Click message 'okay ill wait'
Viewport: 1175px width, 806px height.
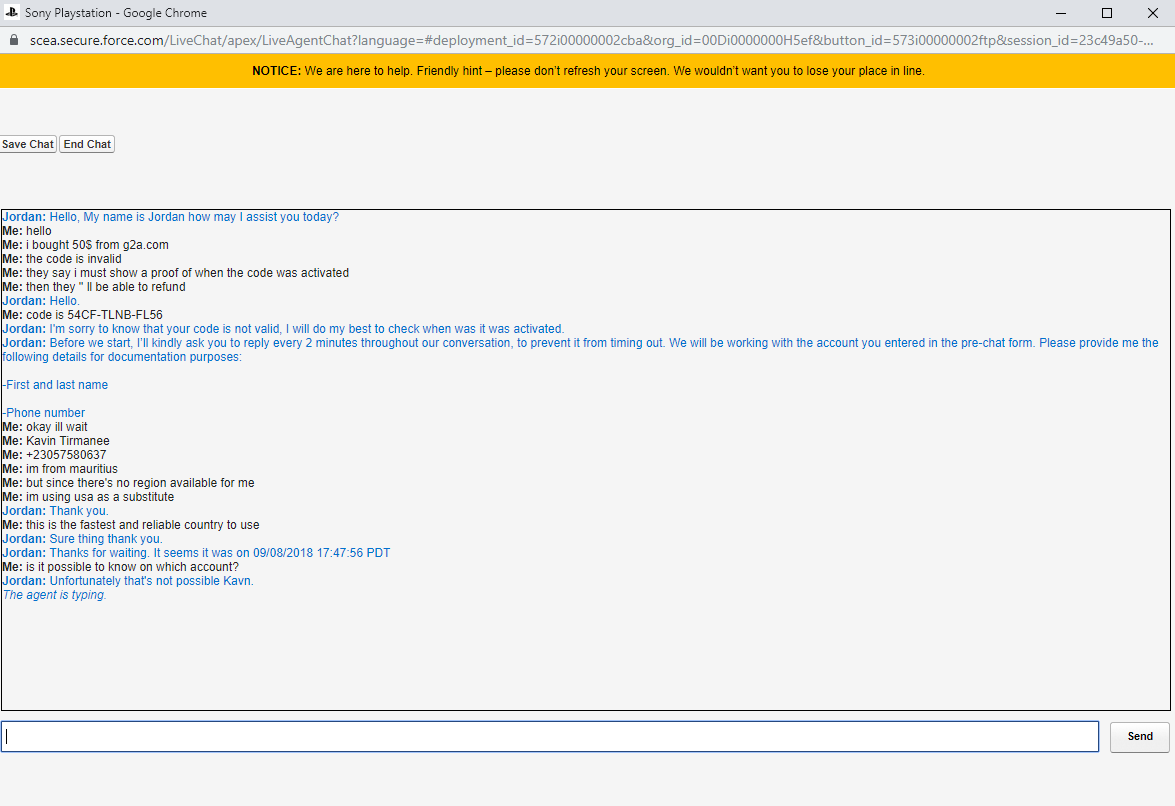point(45,427)
